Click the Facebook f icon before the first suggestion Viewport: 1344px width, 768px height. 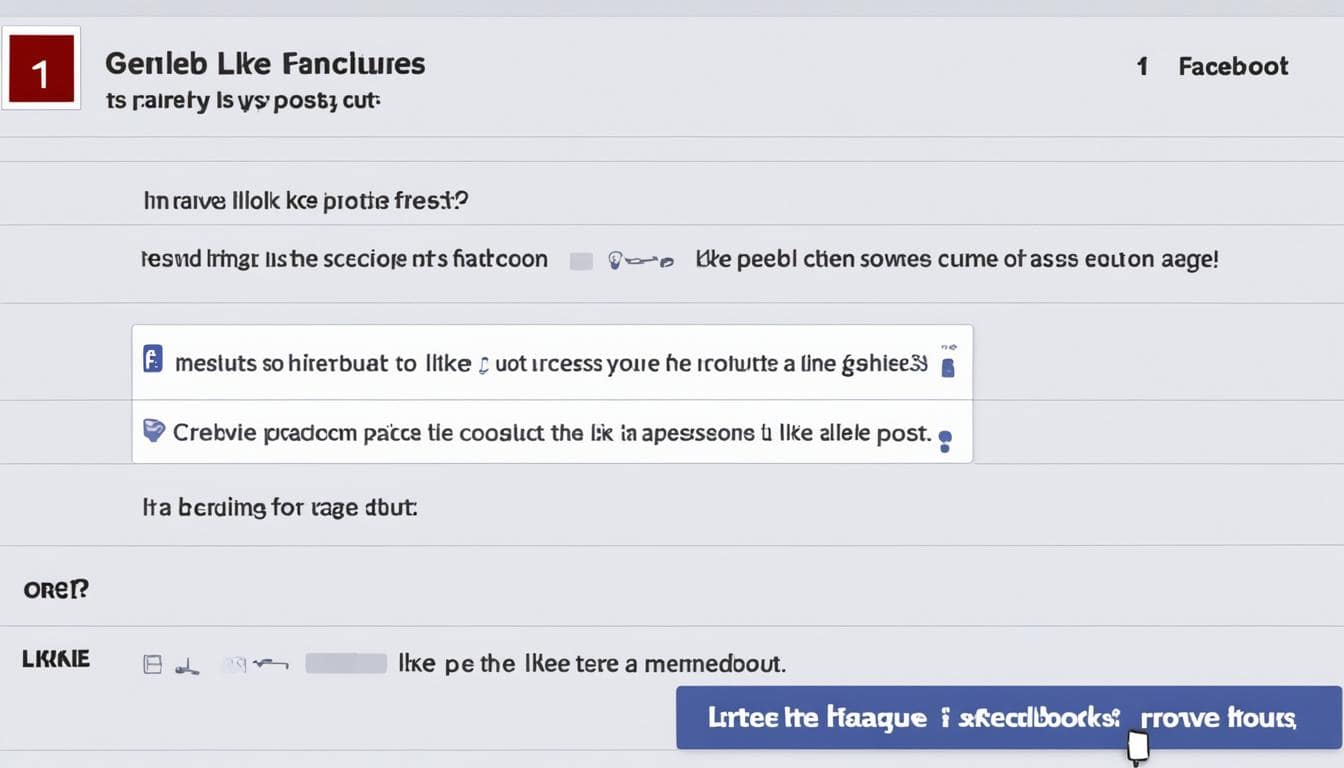click(152, 358)
